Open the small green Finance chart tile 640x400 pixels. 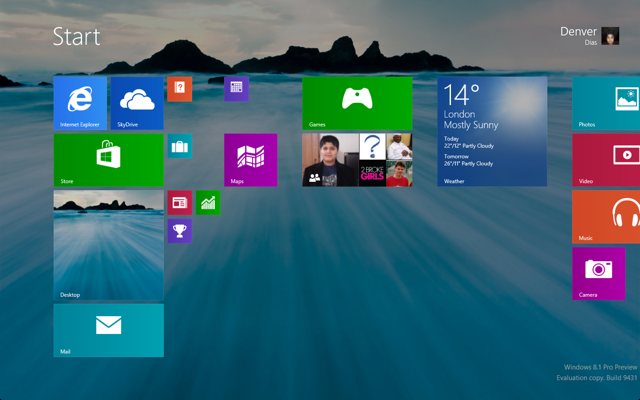click(x=208, y=202)
